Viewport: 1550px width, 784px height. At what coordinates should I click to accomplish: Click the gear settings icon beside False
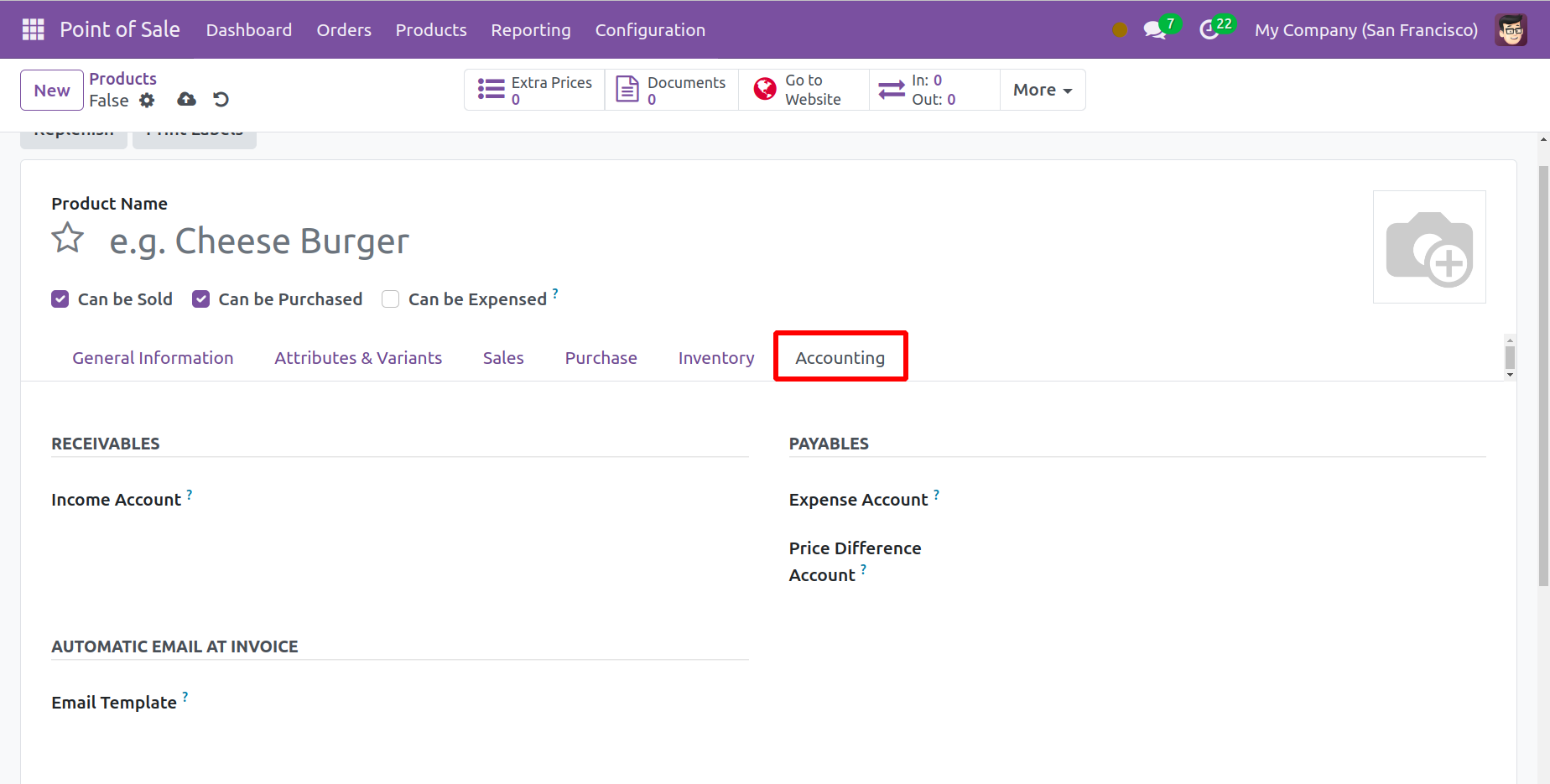(x=147, y=101)
